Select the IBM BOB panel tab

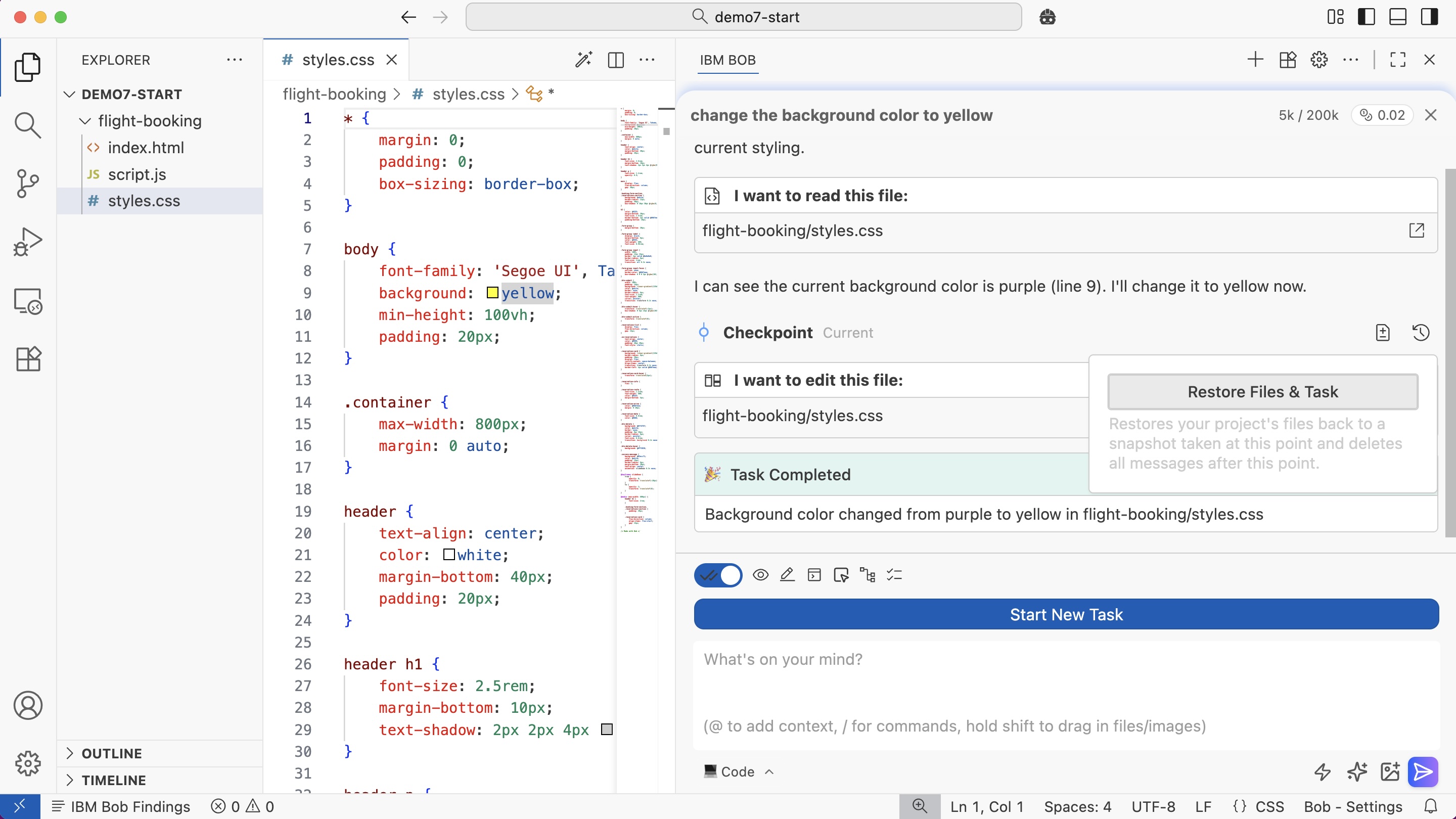pos(727,60)
